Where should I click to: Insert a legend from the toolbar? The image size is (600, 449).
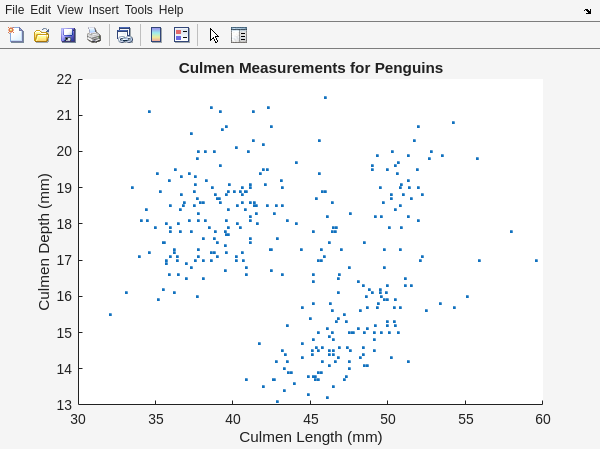[181, 35]
